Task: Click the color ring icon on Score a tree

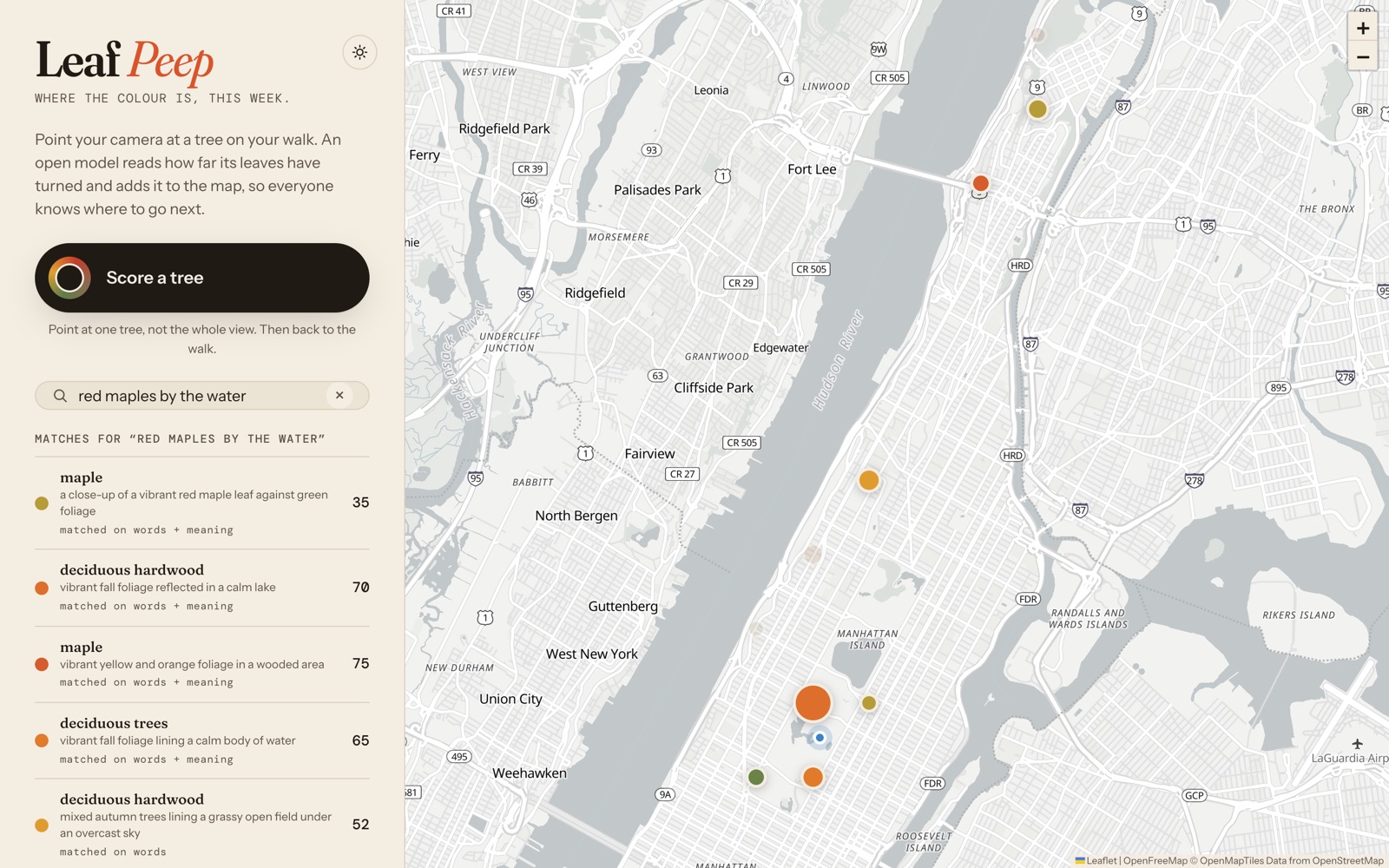Action: [69, 278]
